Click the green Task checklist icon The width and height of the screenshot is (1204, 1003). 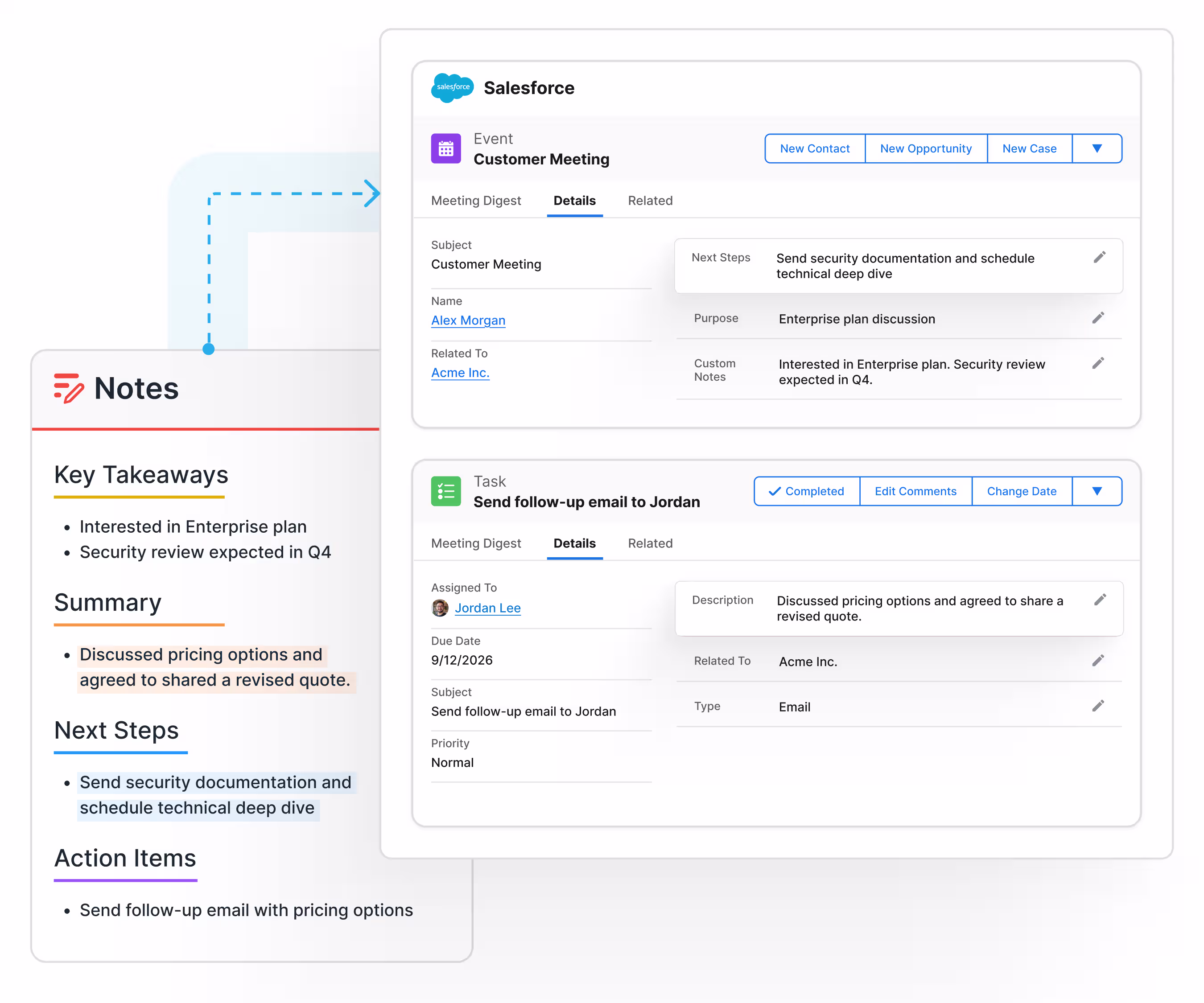click(445, 491)
